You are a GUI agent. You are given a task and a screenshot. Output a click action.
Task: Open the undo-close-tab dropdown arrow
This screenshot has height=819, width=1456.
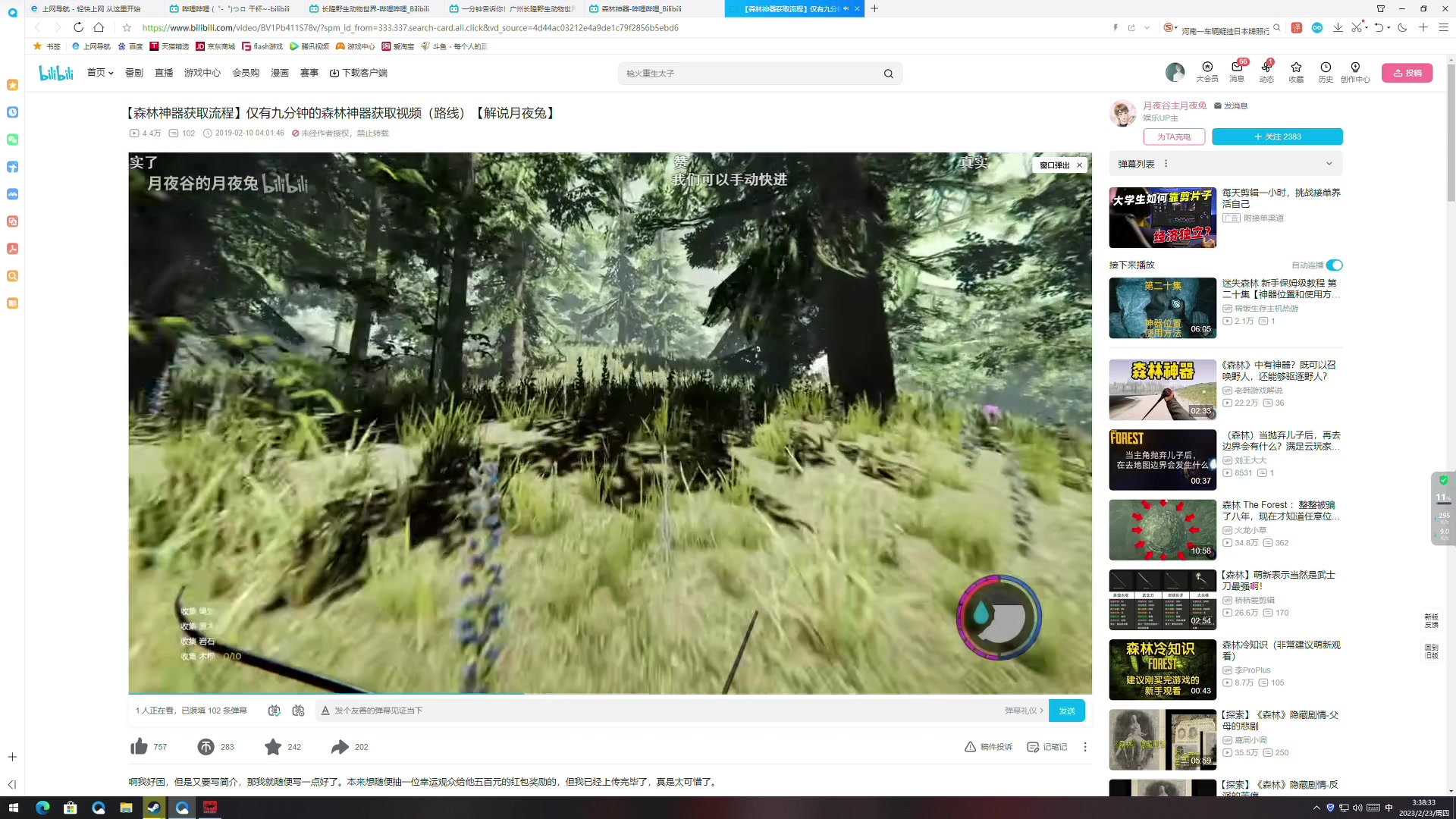pos(1389,27)
